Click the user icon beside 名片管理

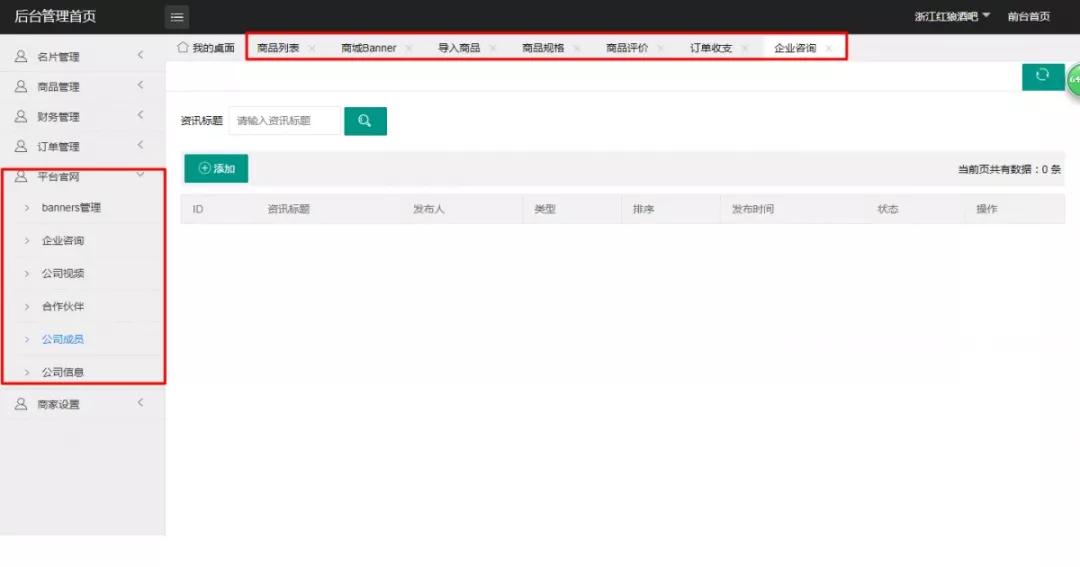pyautogui.click(x=21, y=56)
